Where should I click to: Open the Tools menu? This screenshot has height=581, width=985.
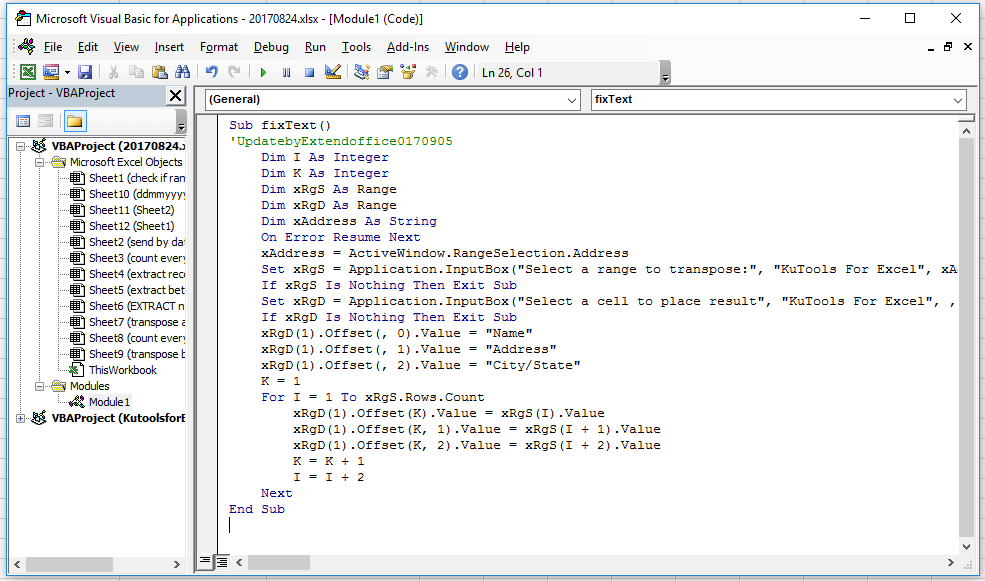click(x=356, y=47)
